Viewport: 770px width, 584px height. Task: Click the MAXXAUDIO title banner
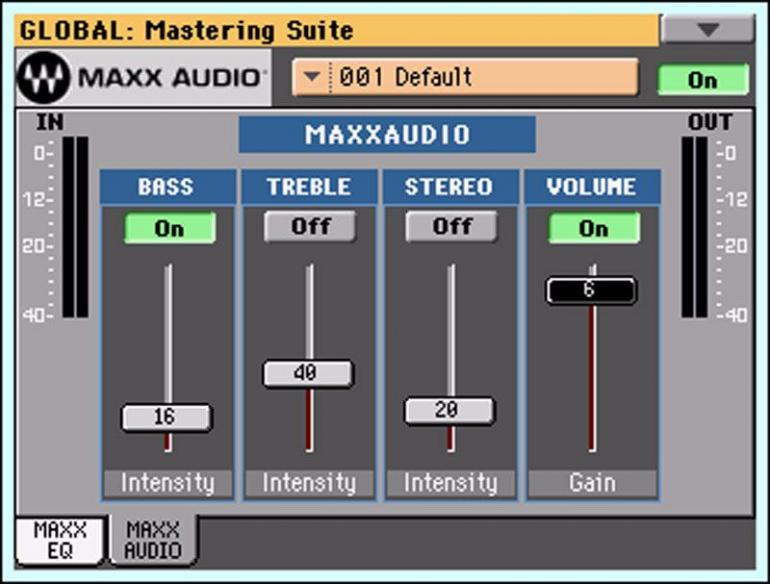(x=387, y=135)
